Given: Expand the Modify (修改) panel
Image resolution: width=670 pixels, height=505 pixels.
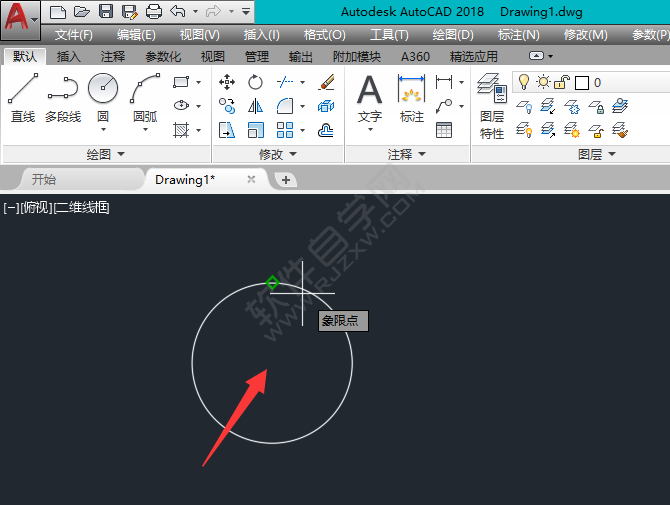Looking at the screenshot, I should [278, 154].
